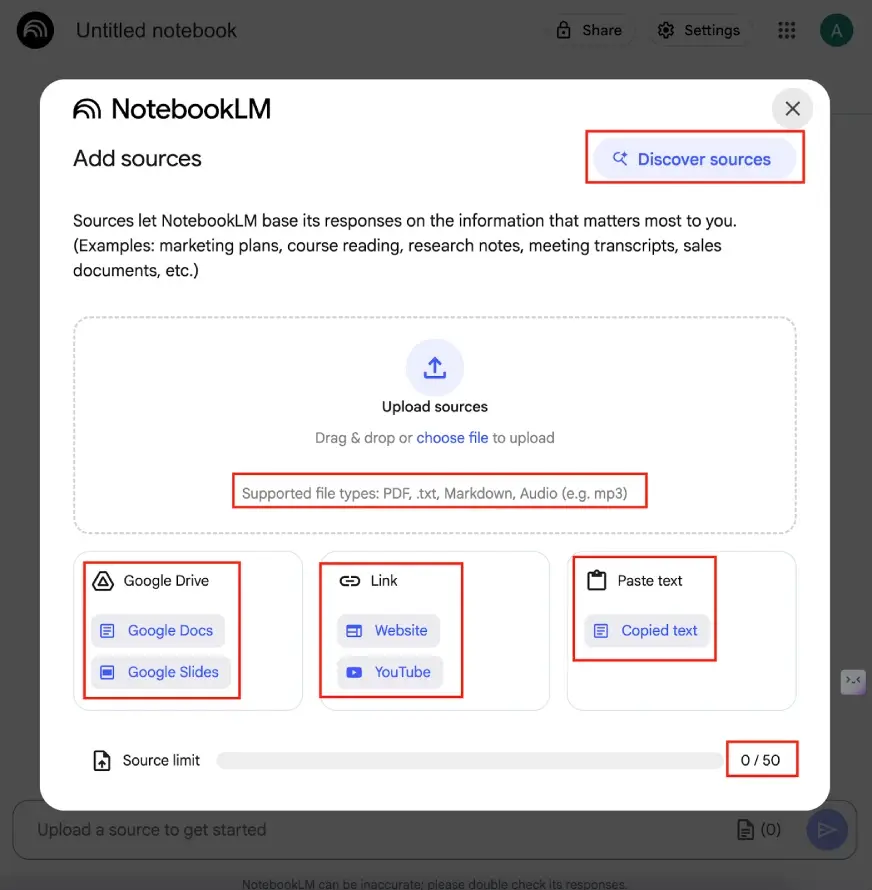This screenshot has height=890, width=872.
Task: Click the Untitled notebook title
Action: pyautogui.click(x=156, y=30)
